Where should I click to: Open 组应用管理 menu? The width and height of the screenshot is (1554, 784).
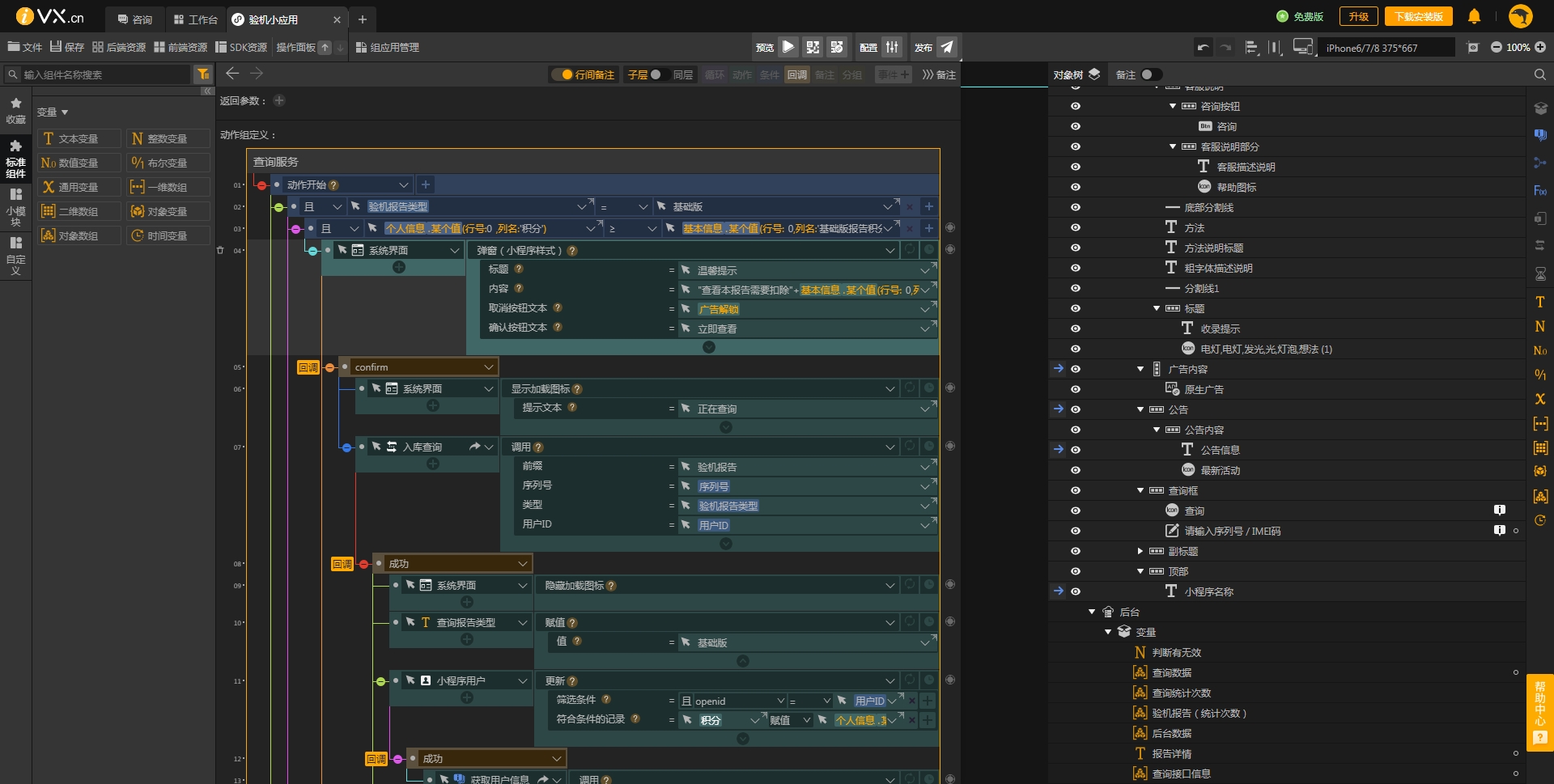[x=388, y=47]
